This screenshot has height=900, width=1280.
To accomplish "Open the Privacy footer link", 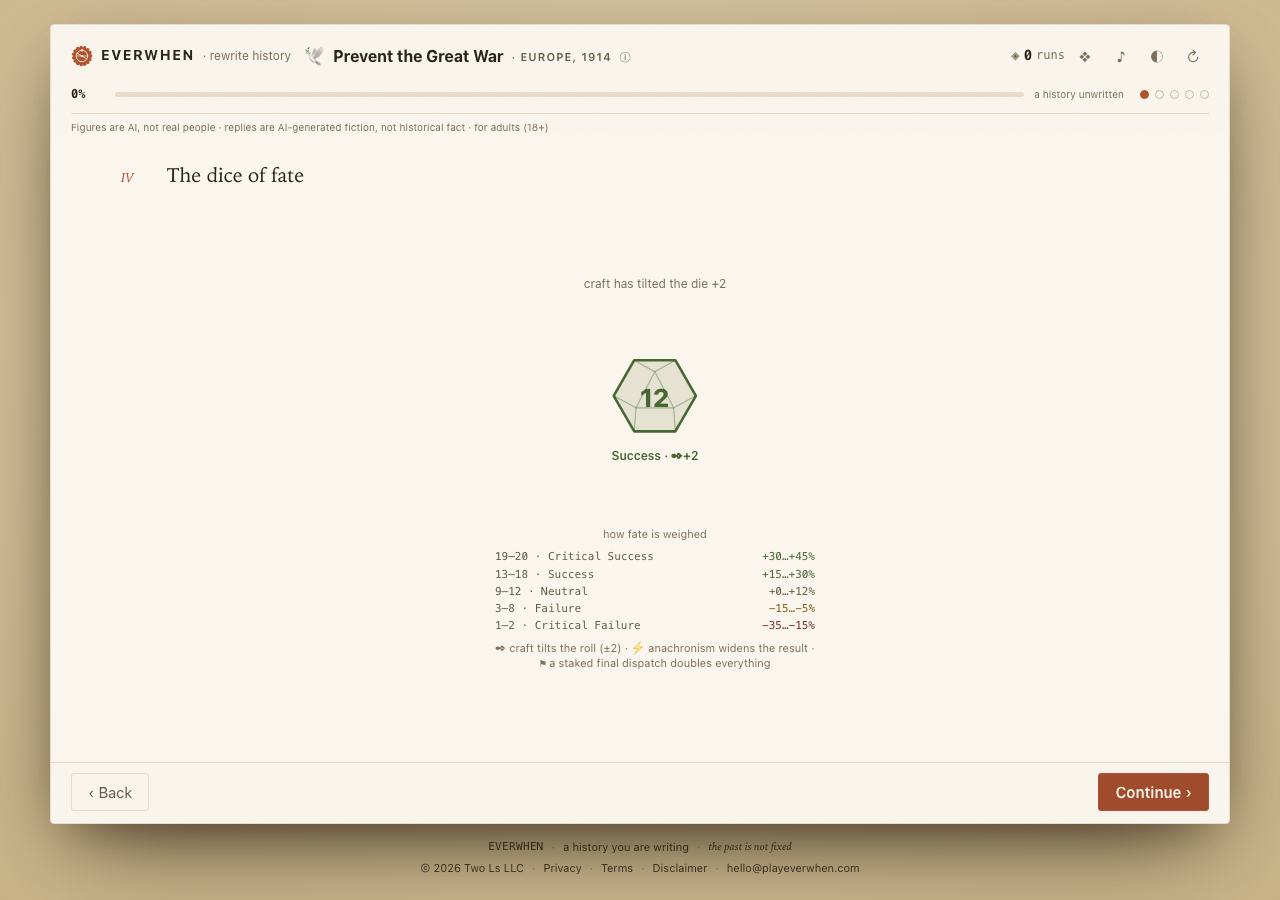I will click(562, 868).
